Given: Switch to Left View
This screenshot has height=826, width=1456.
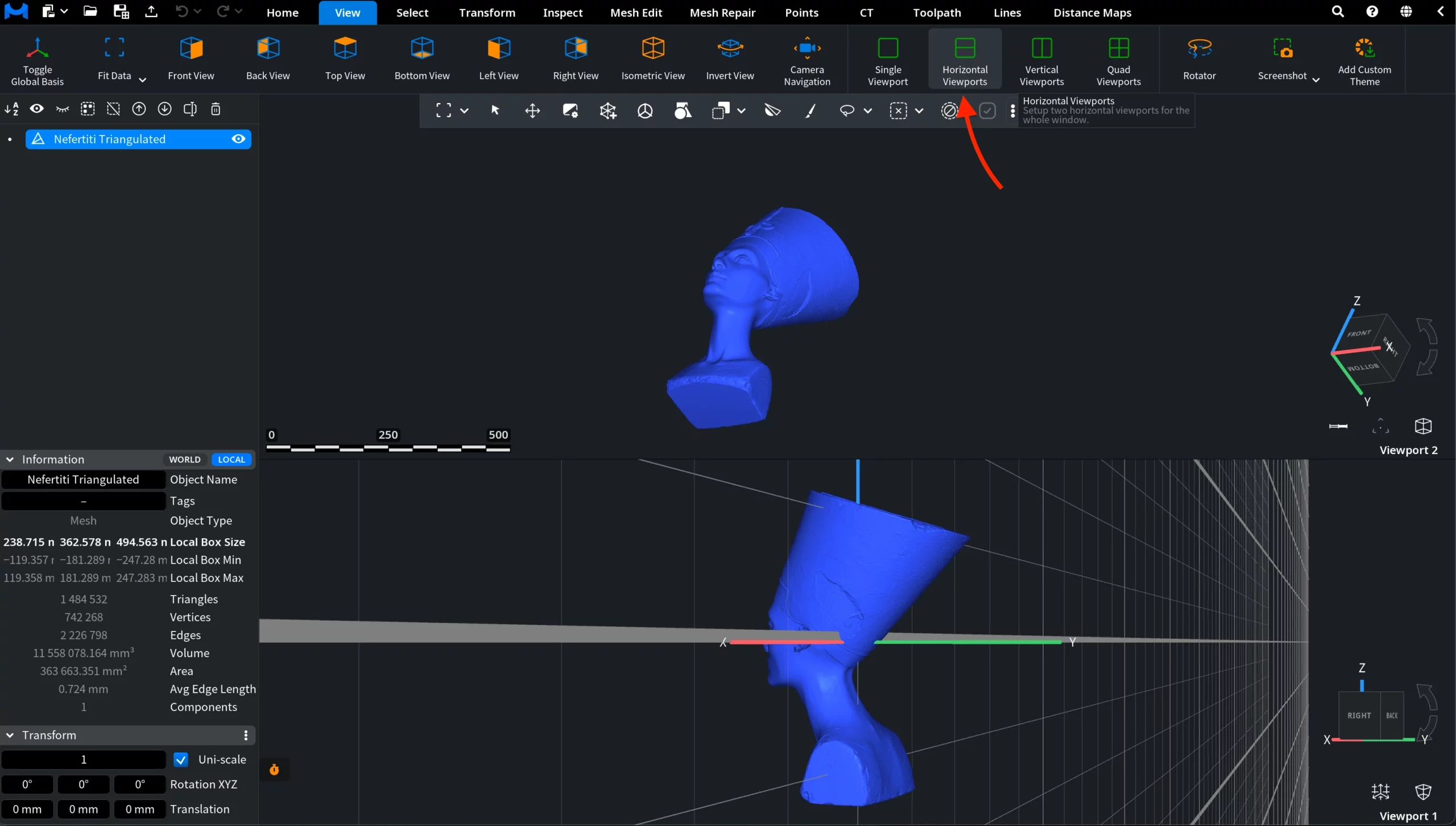Looking at the screenshot, I should click(499, 60).
